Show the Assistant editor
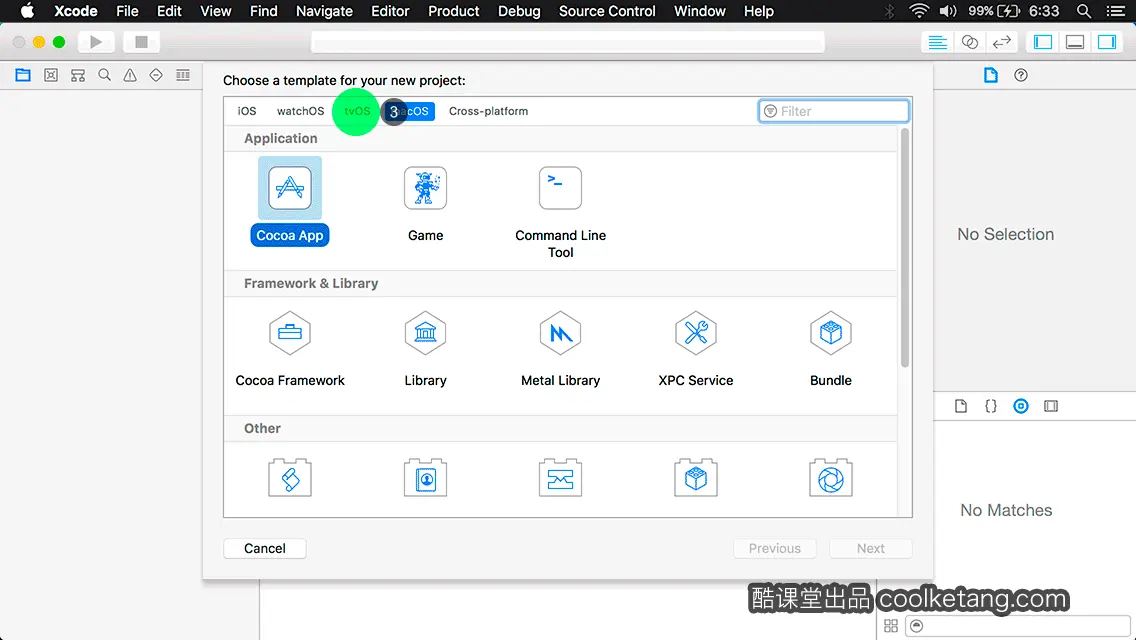This screenshot has height=640, width=1136. pyautogui.click(x=969, y=42)
